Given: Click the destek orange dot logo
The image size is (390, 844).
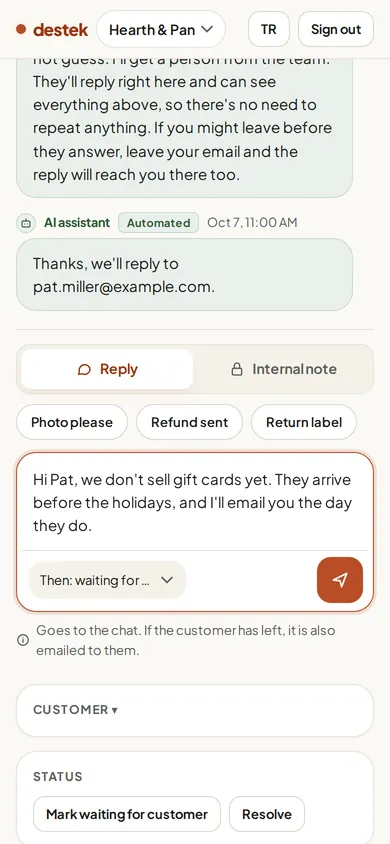Looking at the screenshot, I should click(x=21, y=29).
